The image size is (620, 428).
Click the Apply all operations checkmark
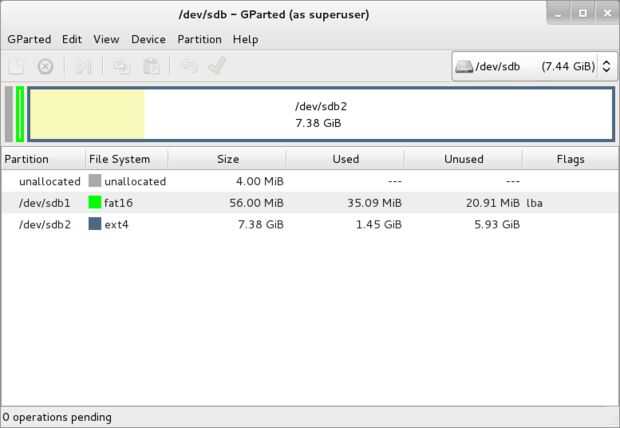click(x=217, y=65)
